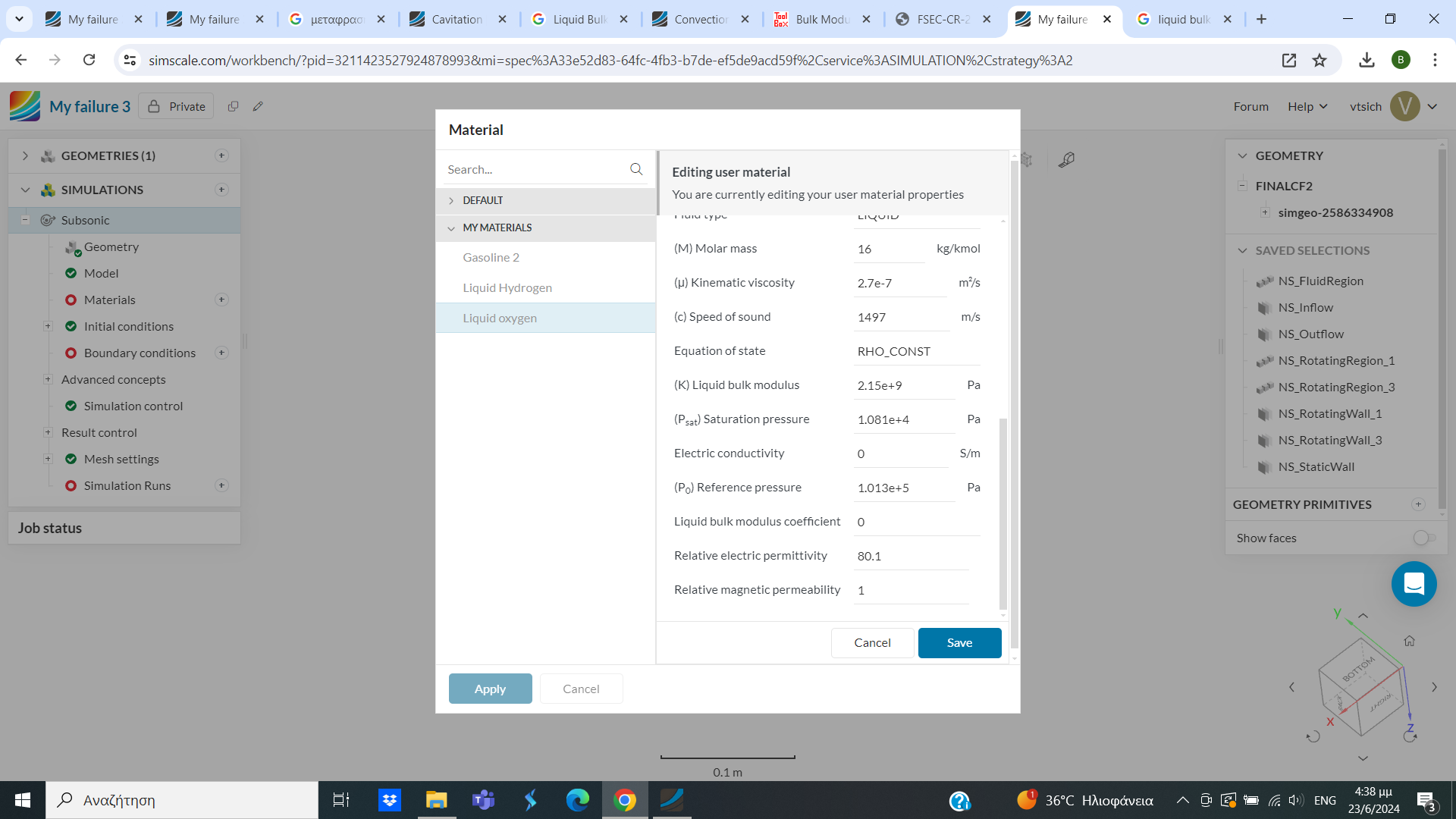Open the Help dropdown menu

click(1307, 106)
